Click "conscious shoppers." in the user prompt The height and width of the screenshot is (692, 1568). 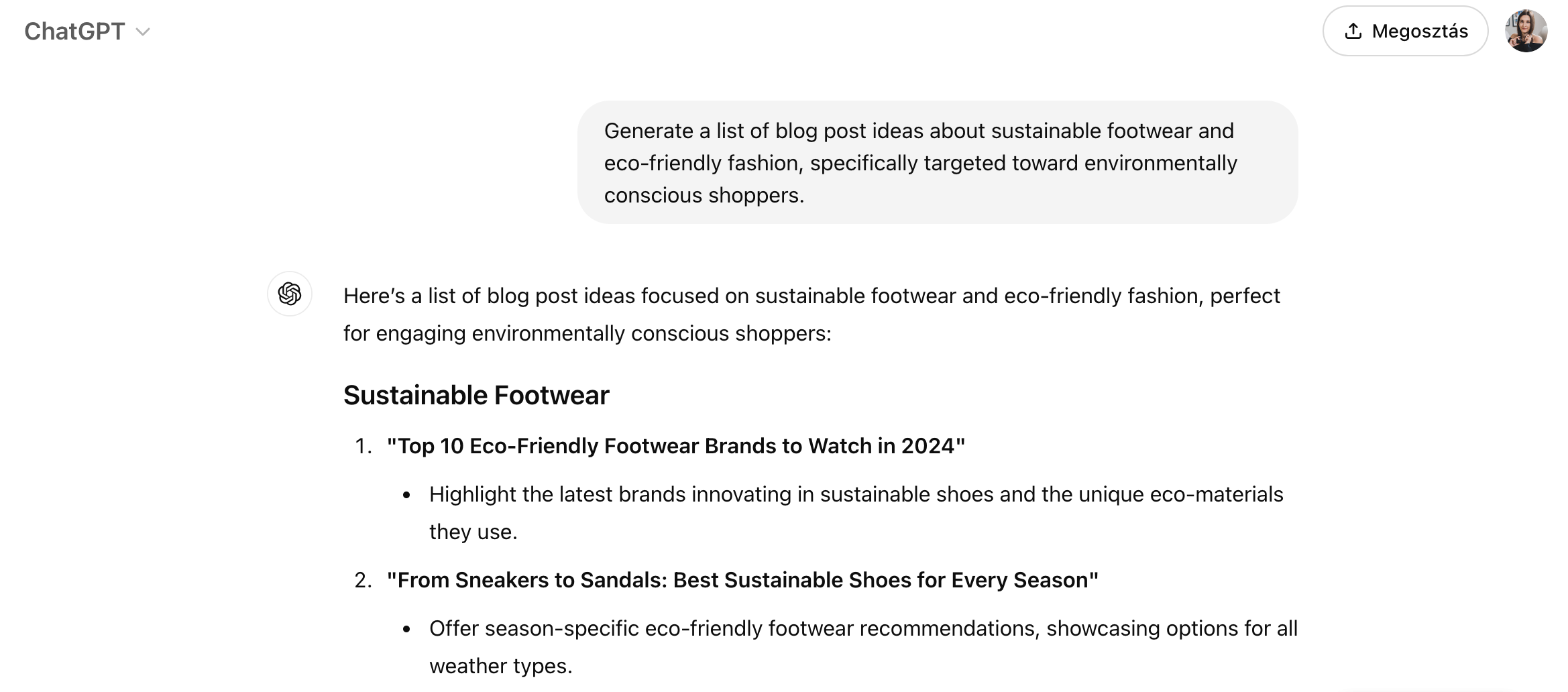[x=704, y=195]
